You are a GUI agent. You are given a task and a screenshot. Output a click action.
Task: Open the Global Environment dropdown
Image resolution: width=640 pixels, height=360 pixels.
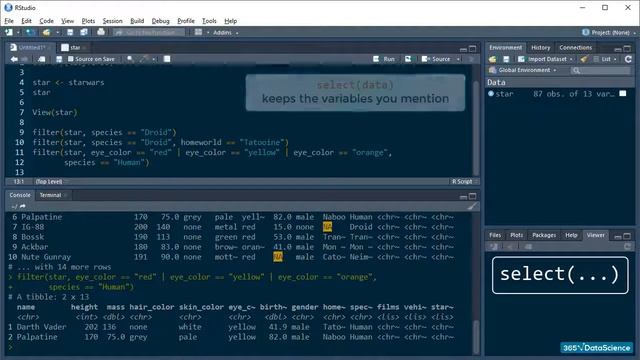pyautogui.click(x=523, y=70)
